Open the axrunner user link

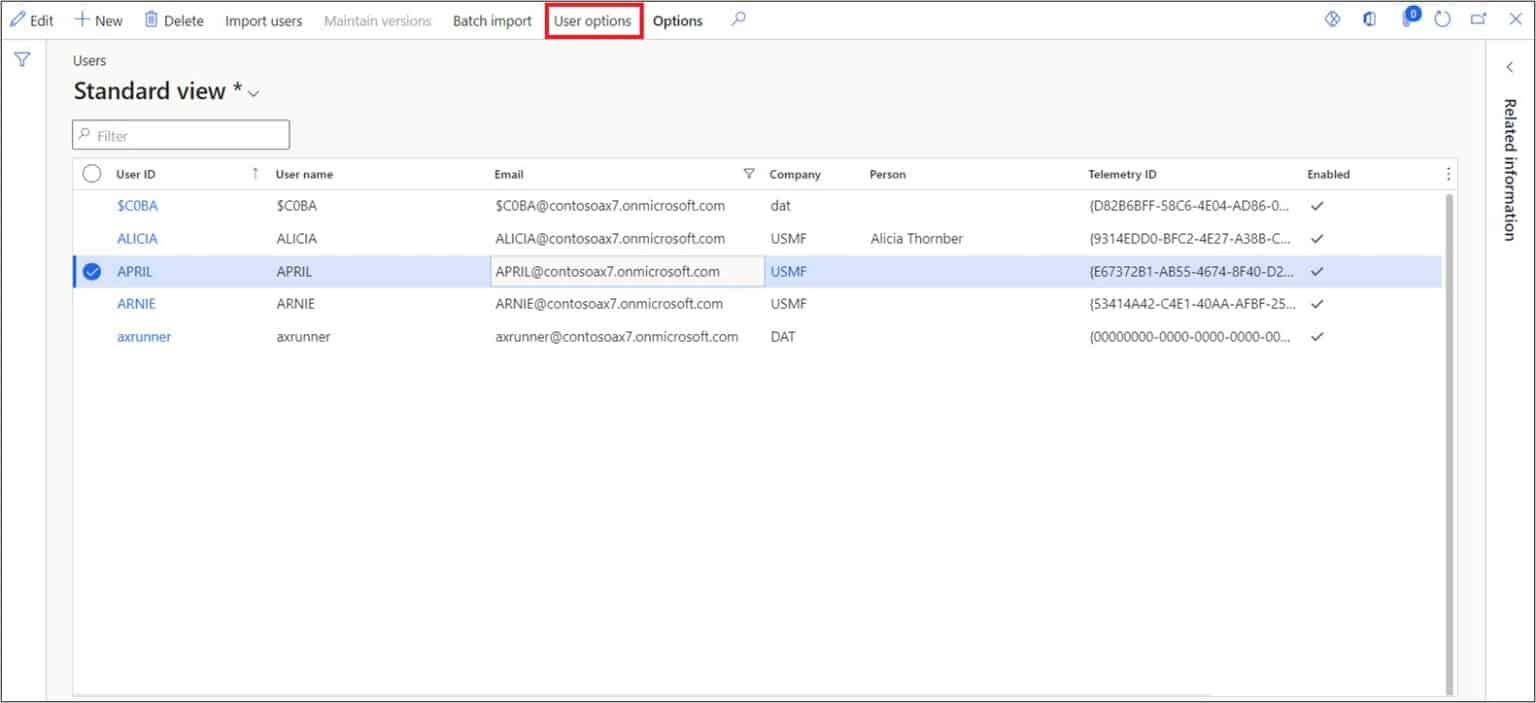pos(143,336)
